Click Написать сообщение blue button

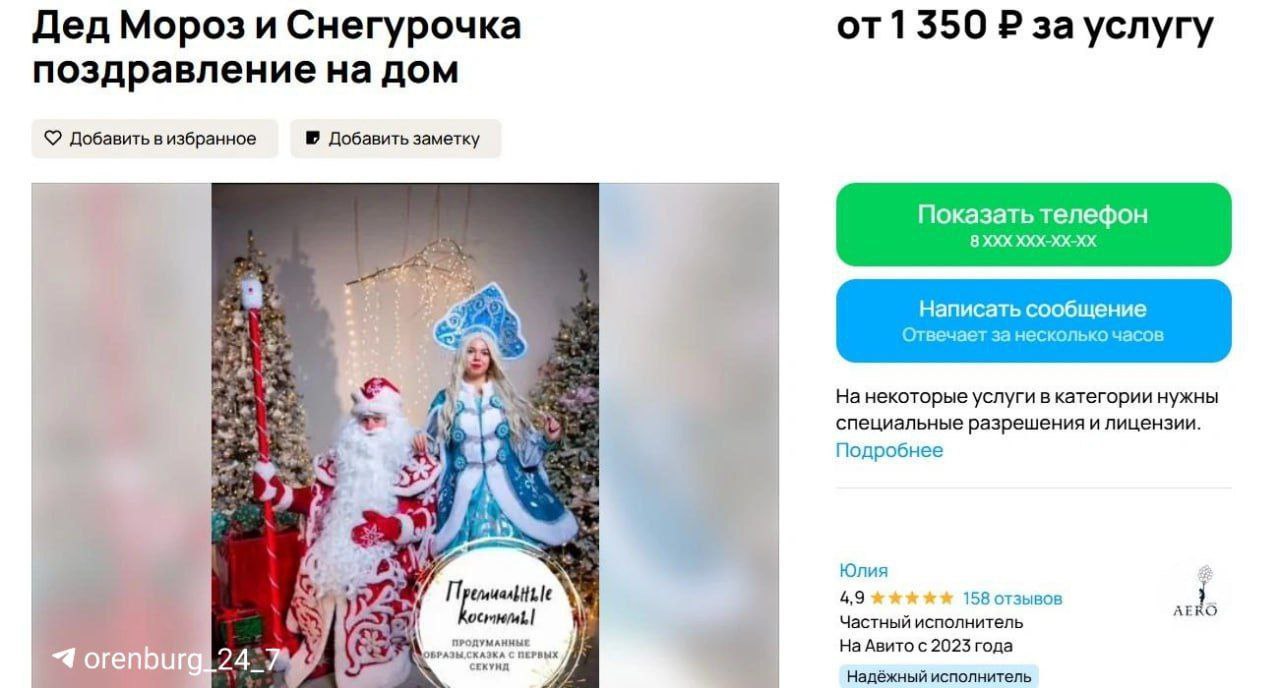(1033, 320)
